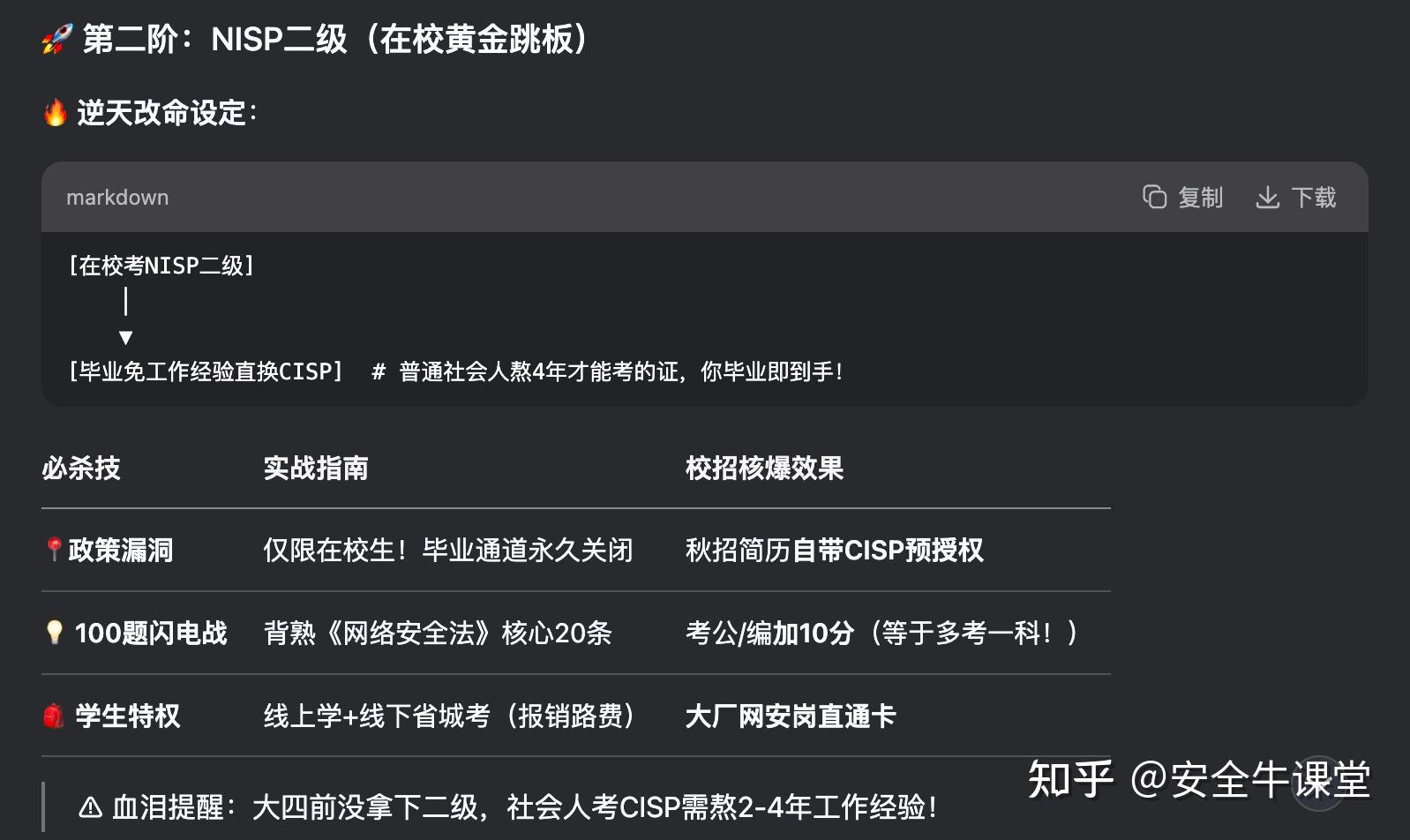Click the 复制 copy button

point(1200,197)
